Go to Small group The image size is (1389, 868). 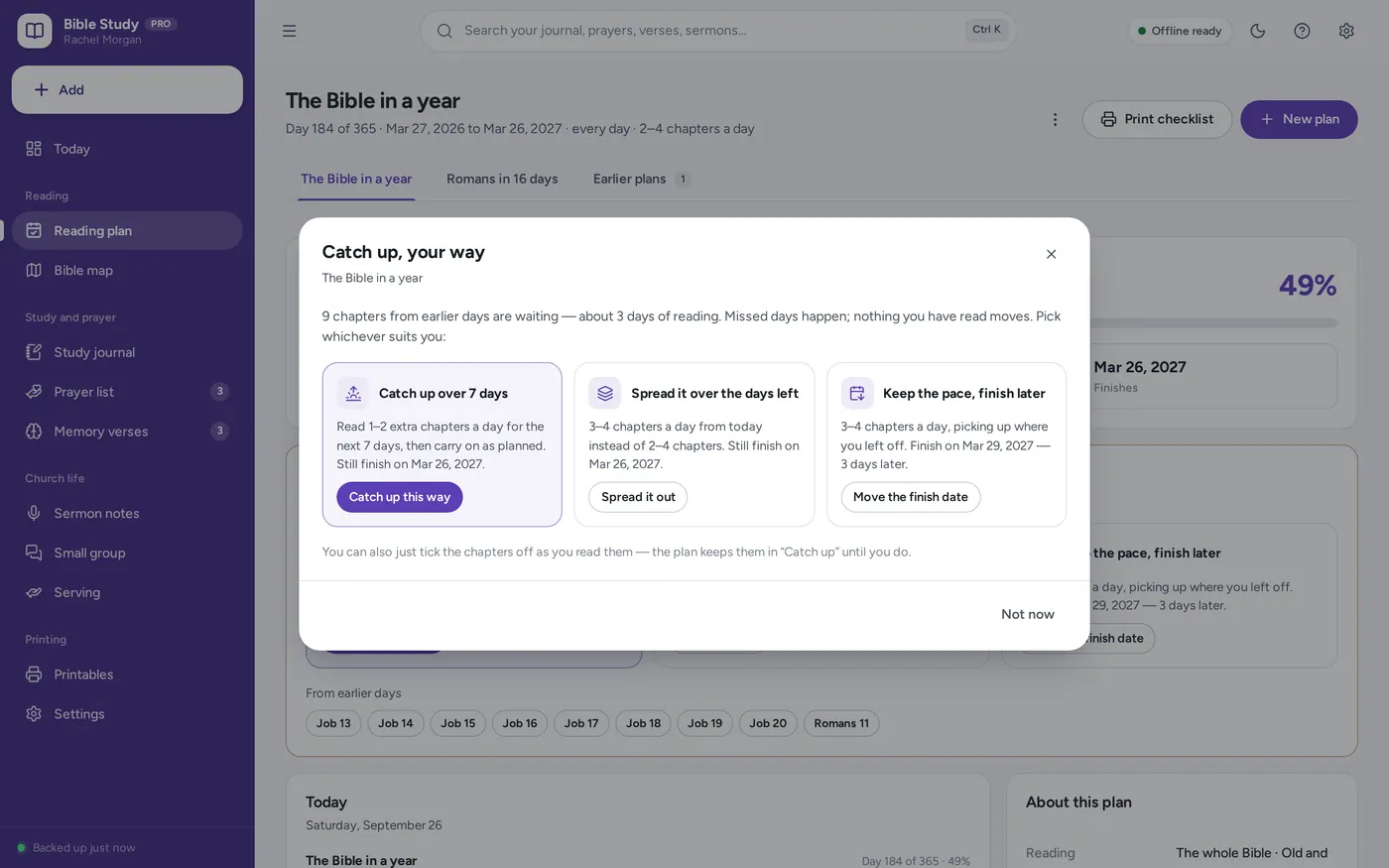(x=127, y=553)
